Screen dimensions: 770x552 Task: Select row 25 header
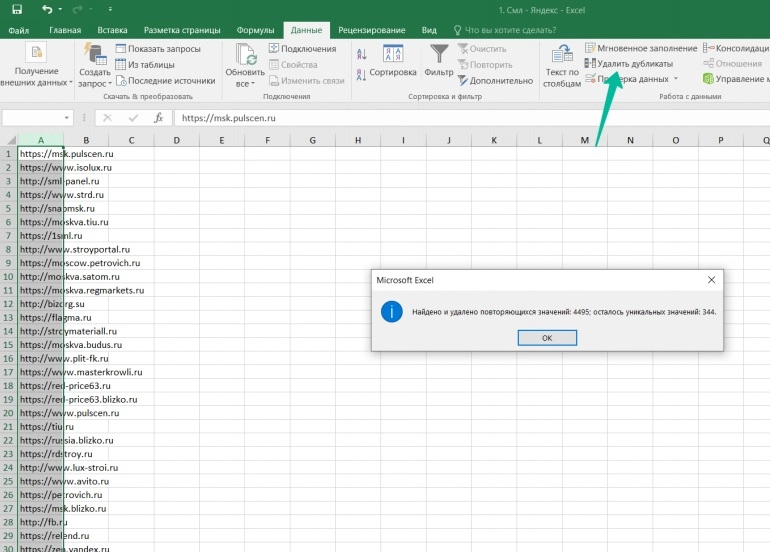pos(8,481)
